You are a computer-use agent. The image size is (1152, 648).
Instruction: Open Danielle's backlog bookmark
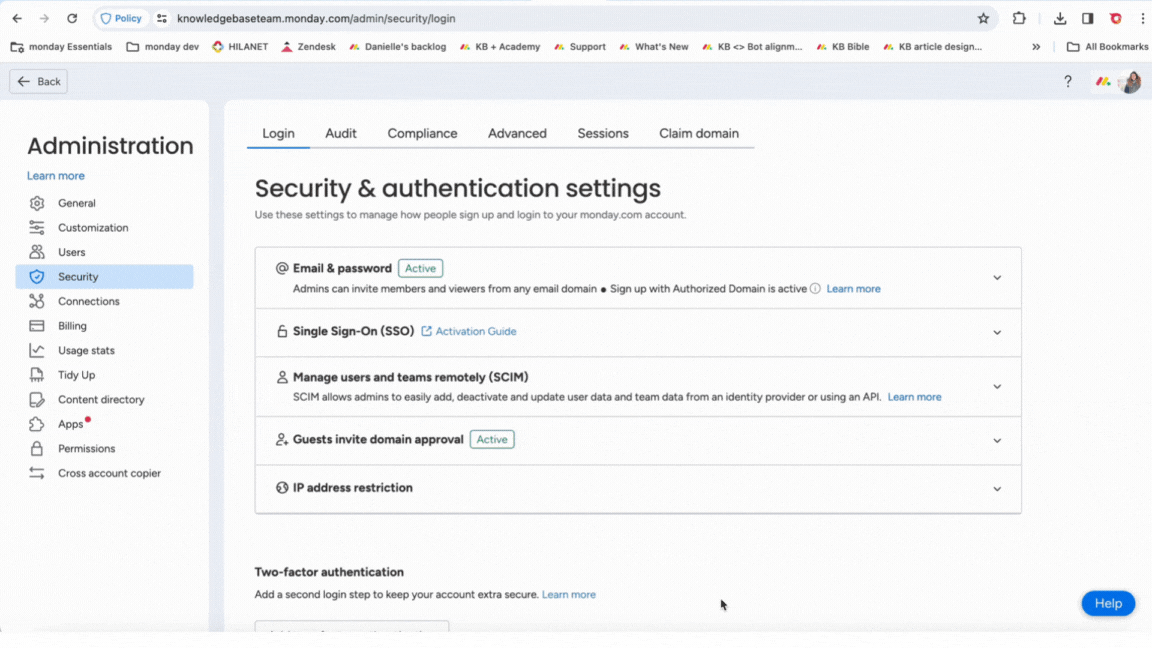pos(397,46)
